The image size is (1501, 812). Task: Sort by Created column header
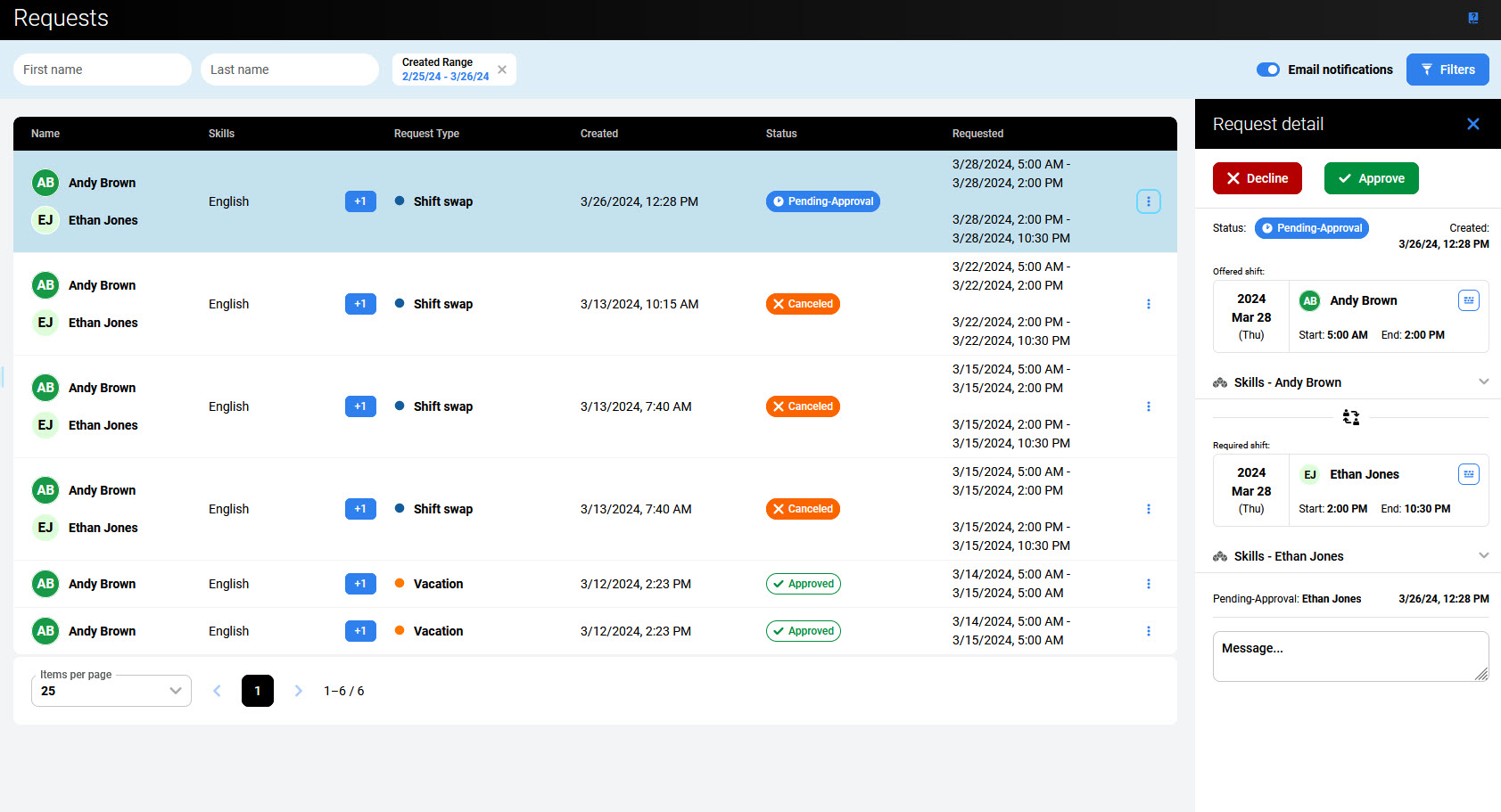599,134
